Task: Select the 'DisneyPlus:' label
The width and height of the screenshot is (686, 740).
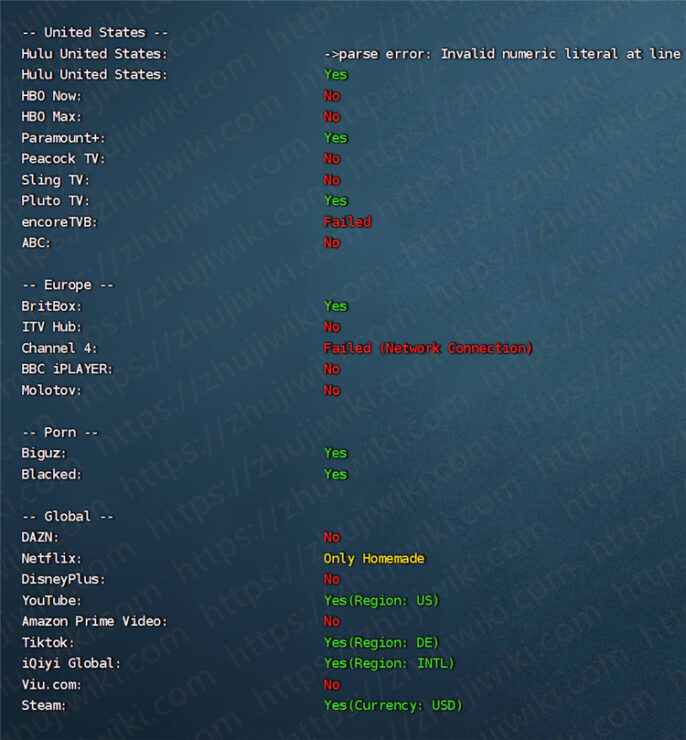Action: point(63,580)
